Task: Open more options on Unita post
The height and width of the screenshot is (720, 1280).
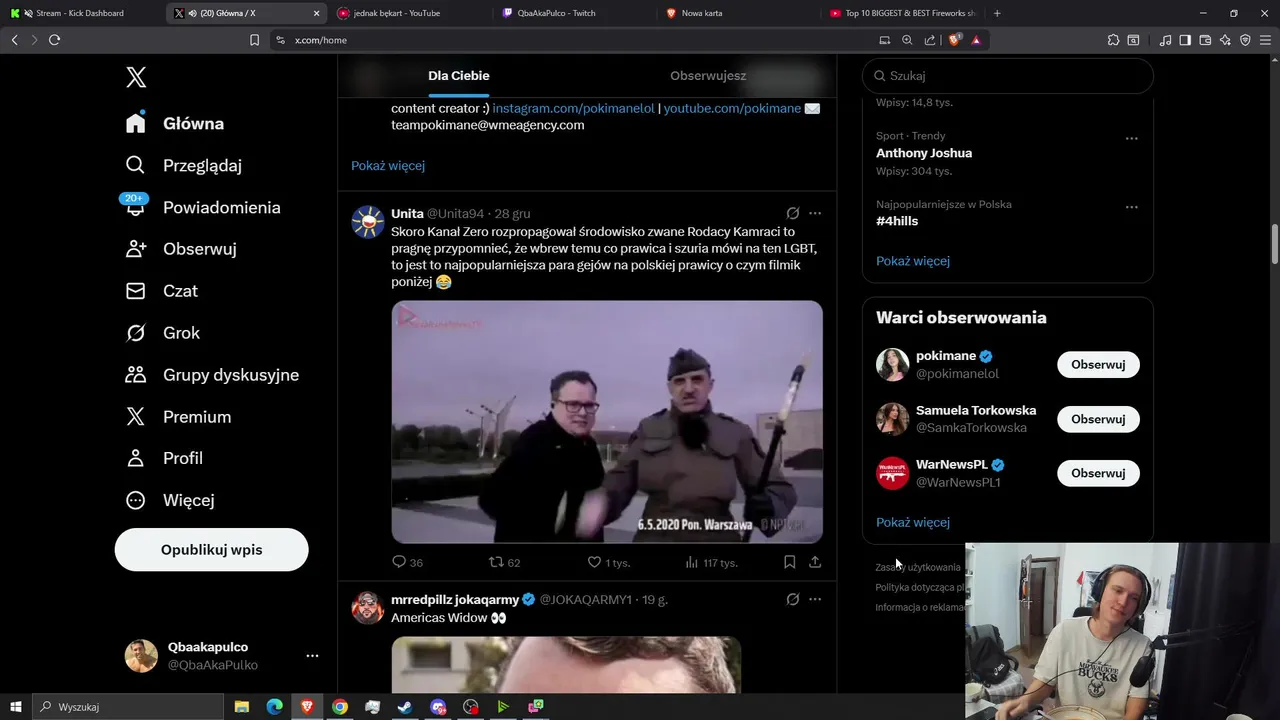Action: click(x=815, y=213)
